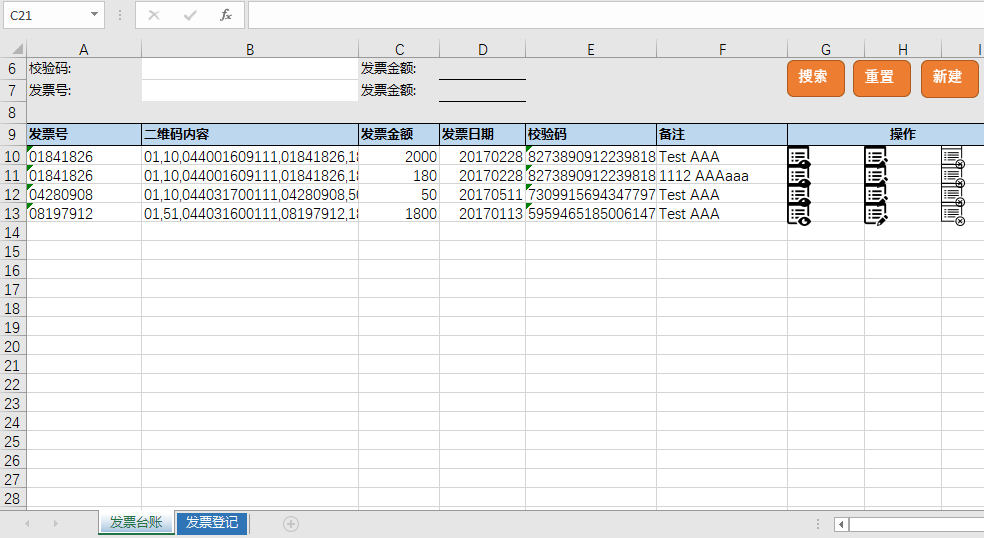984x538 pixels.
Task: Click the delete icon in row 10
Action: point(952,157)
